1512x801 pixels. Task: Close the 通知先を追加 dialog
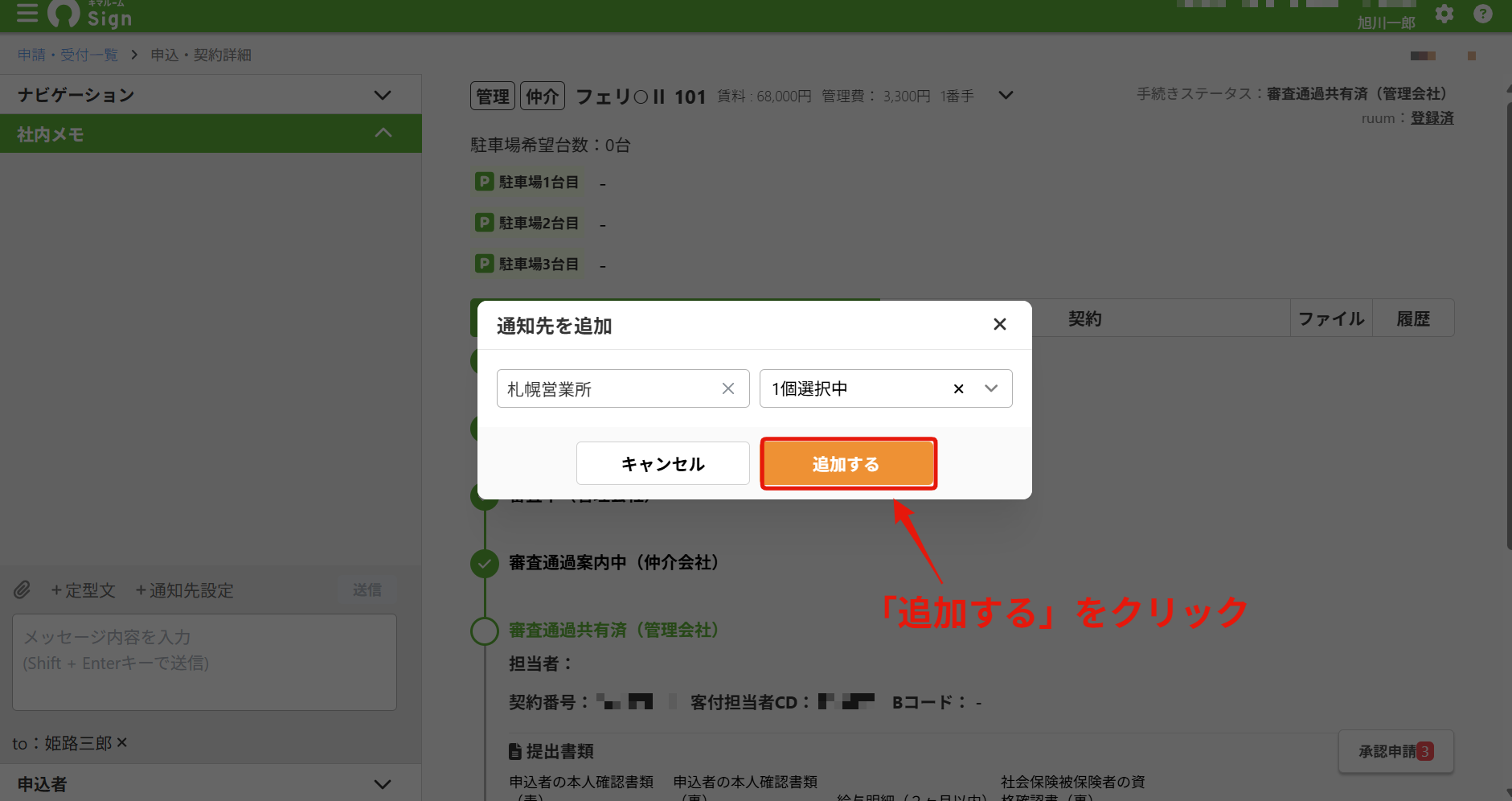[x=1000, y=324]
